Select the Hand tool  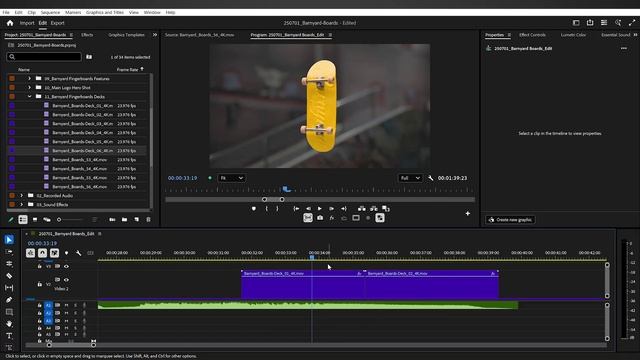pyautogui.click(x=9, y=324)
